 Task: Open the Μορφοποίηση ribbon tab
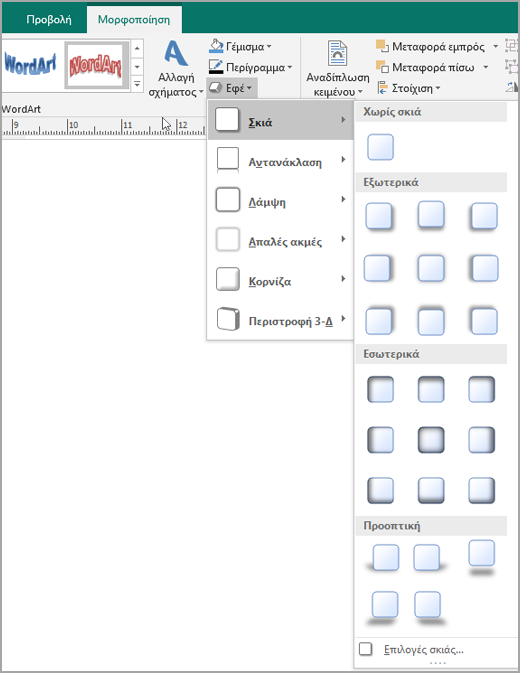pyautogui.click(x=134, y=20)
